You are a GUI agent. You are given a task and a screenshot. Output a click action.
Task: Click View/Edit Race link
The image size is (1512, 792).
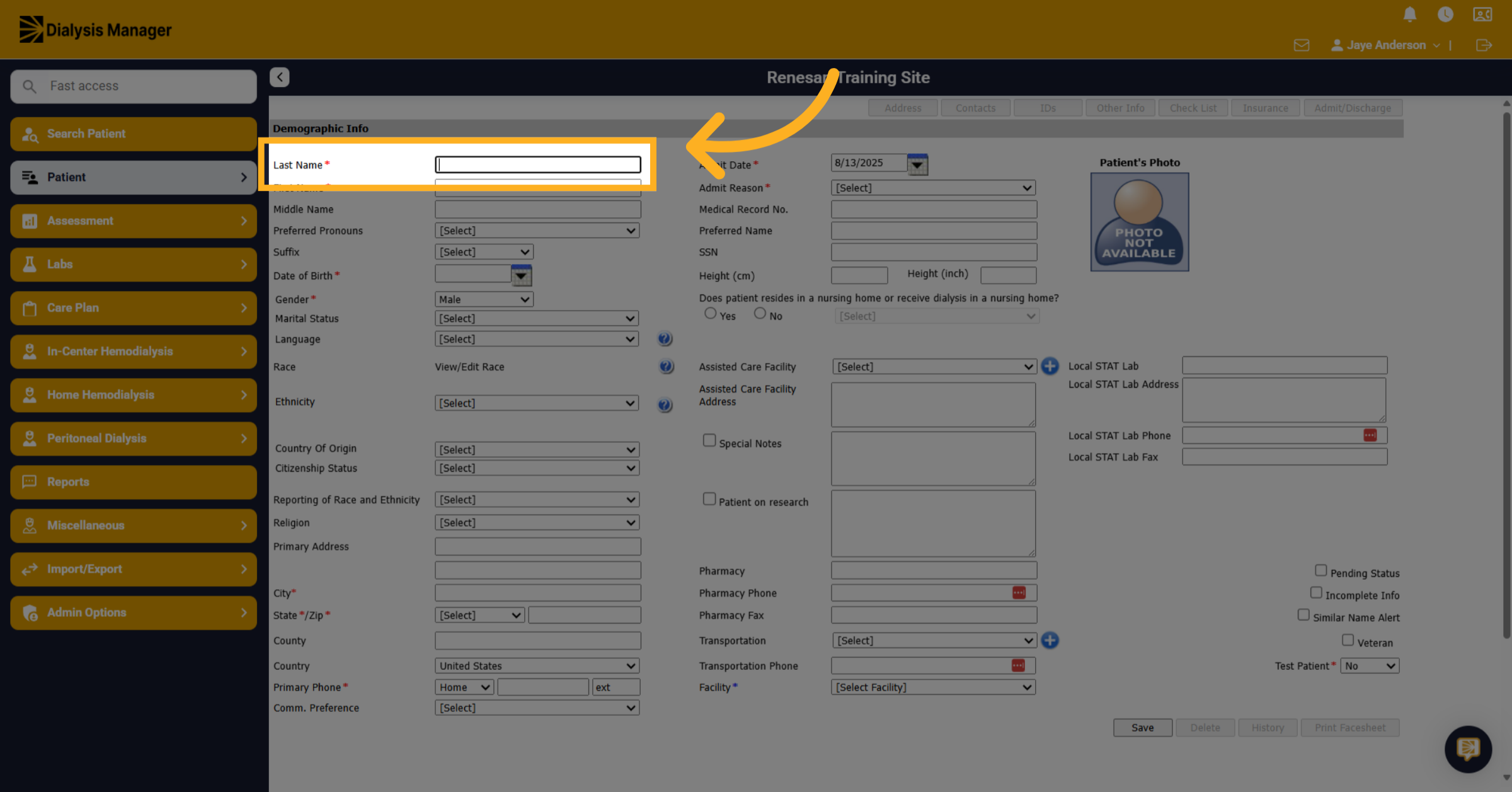469,367
